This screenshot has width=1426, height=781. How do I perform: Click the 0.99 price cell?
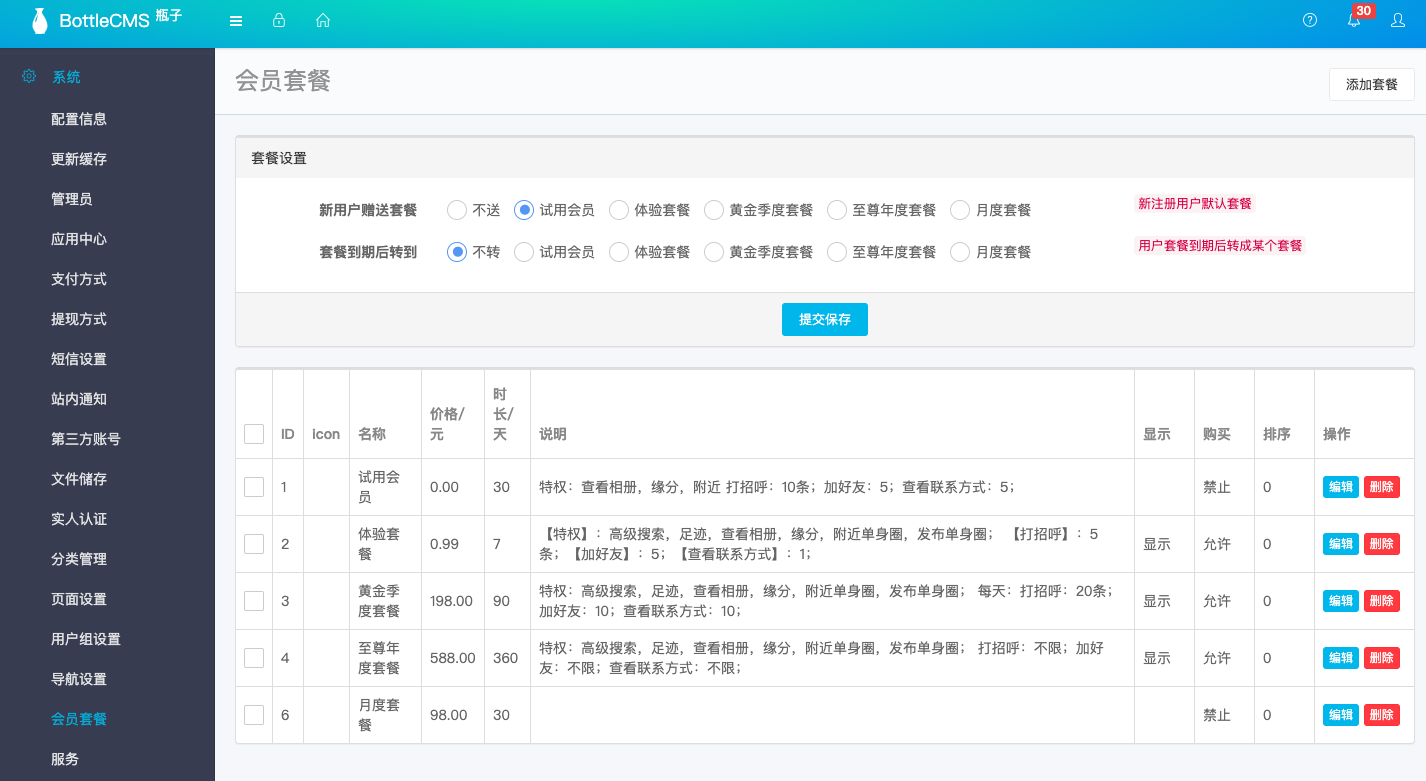(x=453, y=544)
